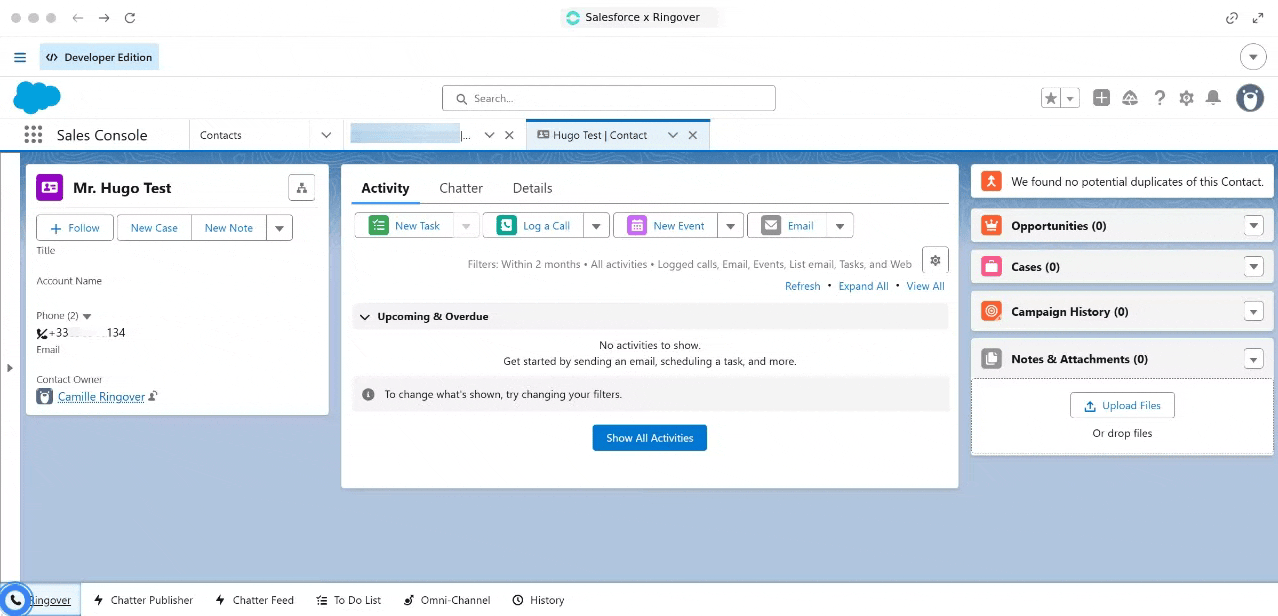Click the user profile avatar
The height and width of the screenshot is (616, 1278).
[1250, 97]
